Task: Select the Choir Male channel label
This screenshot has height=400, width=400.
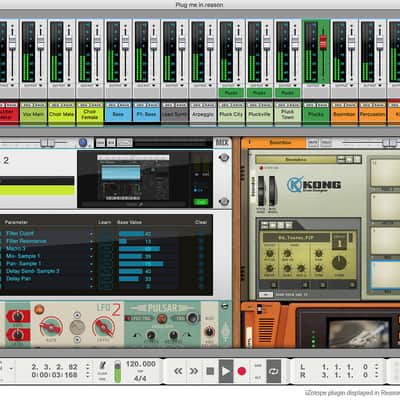Action: [x=61, y=114]
